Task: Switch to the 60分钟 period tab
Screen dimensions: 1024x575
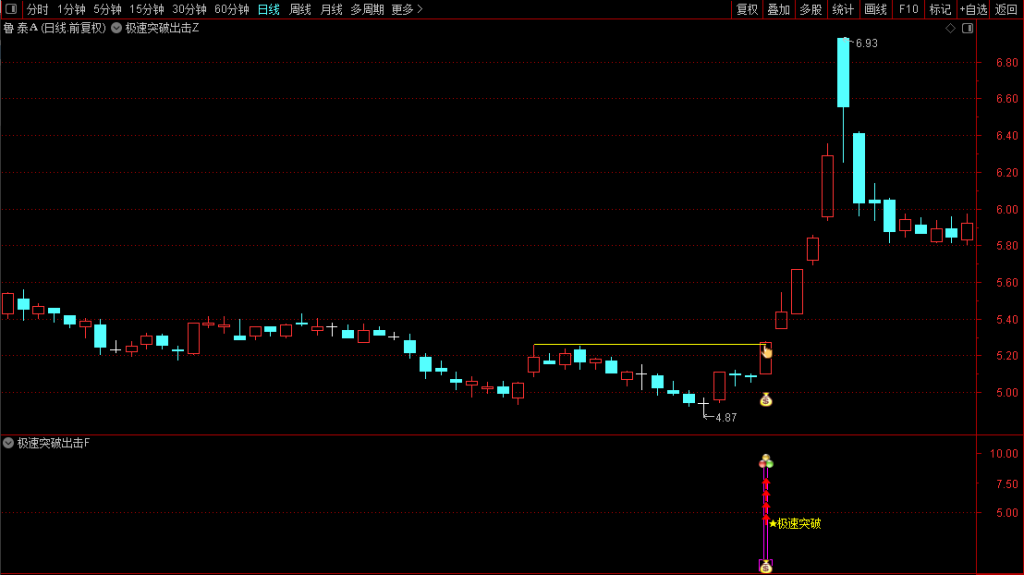Action: [231, 9]
